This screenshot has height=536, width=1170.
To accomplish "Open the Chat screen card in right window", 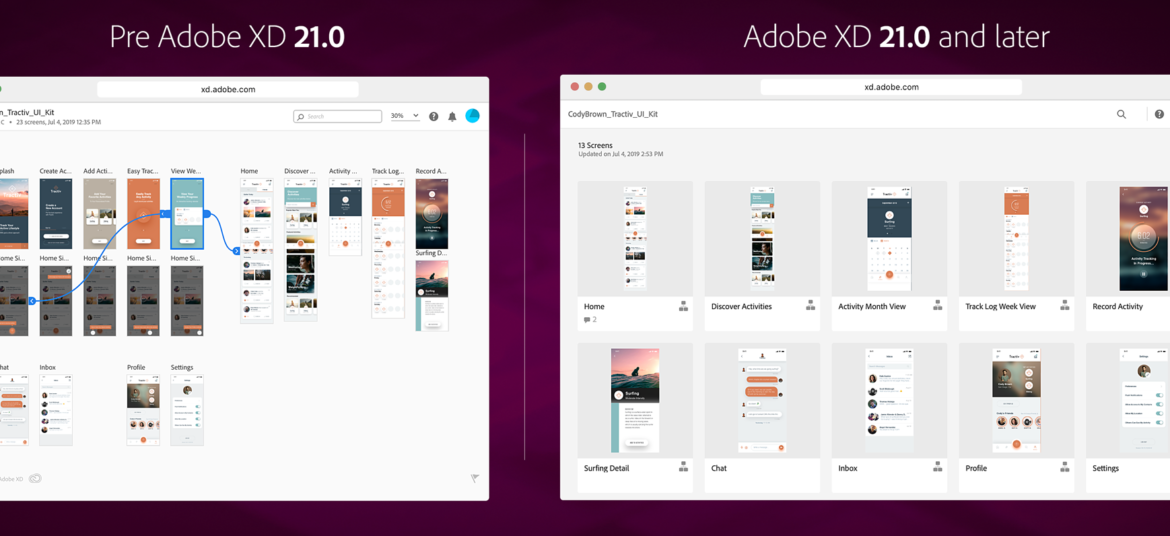I will (763, 417).
